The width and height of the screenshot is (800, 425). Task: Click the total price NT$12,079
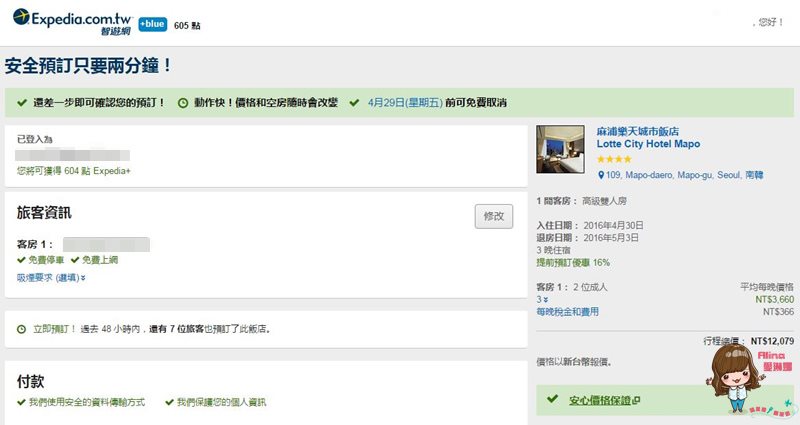click(772, 341)
